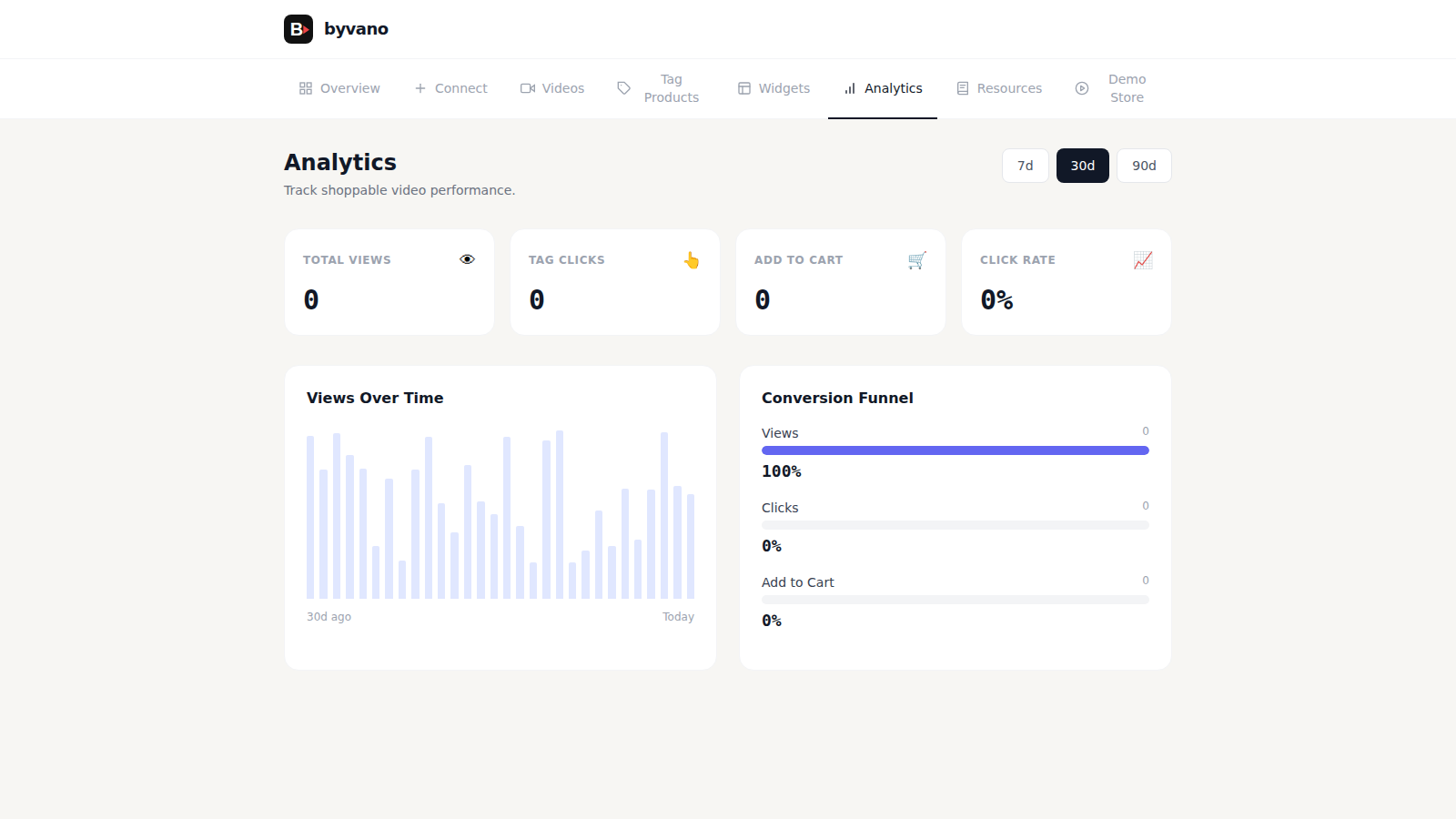The height and width of the screenshot is (819, 1456).
Task: Select the 90d time range option
Action: pyautogui.click(x=1144, y=165)
